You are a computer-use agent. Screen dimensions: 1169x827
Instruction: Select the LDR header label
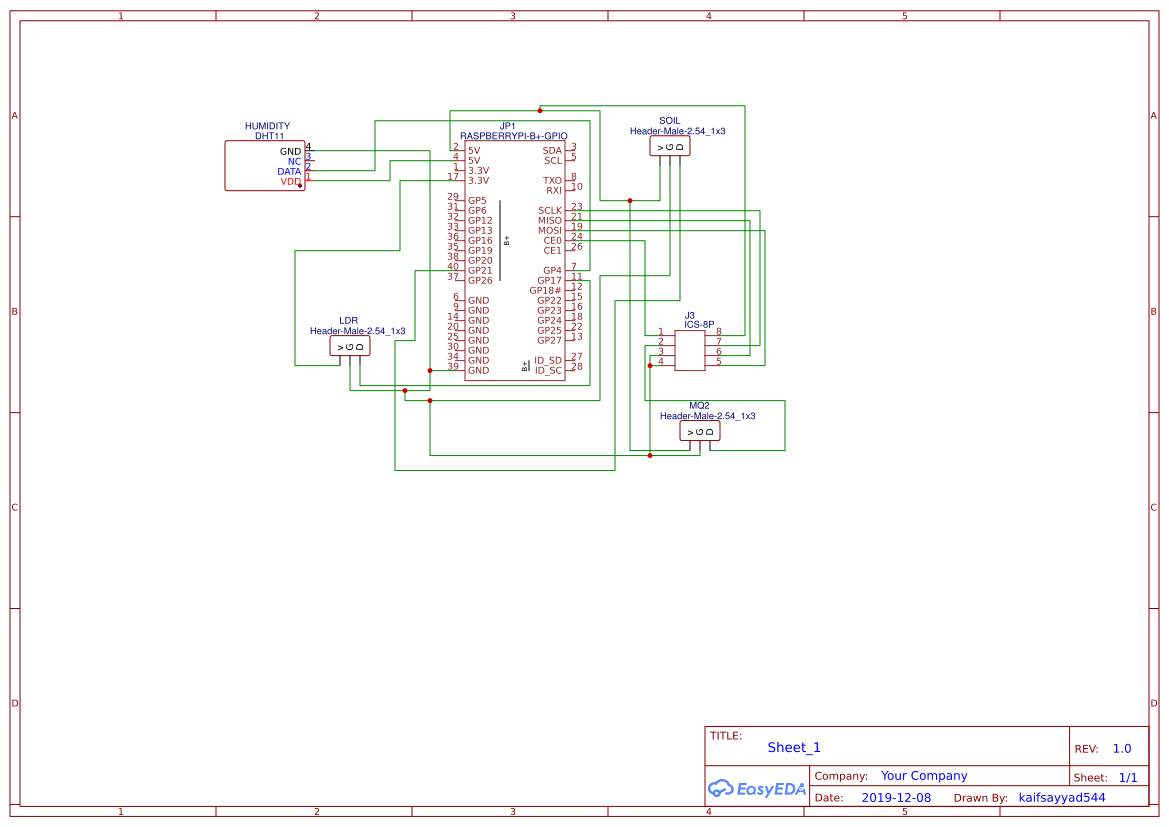pyautogui.click(x=348, y=321)
